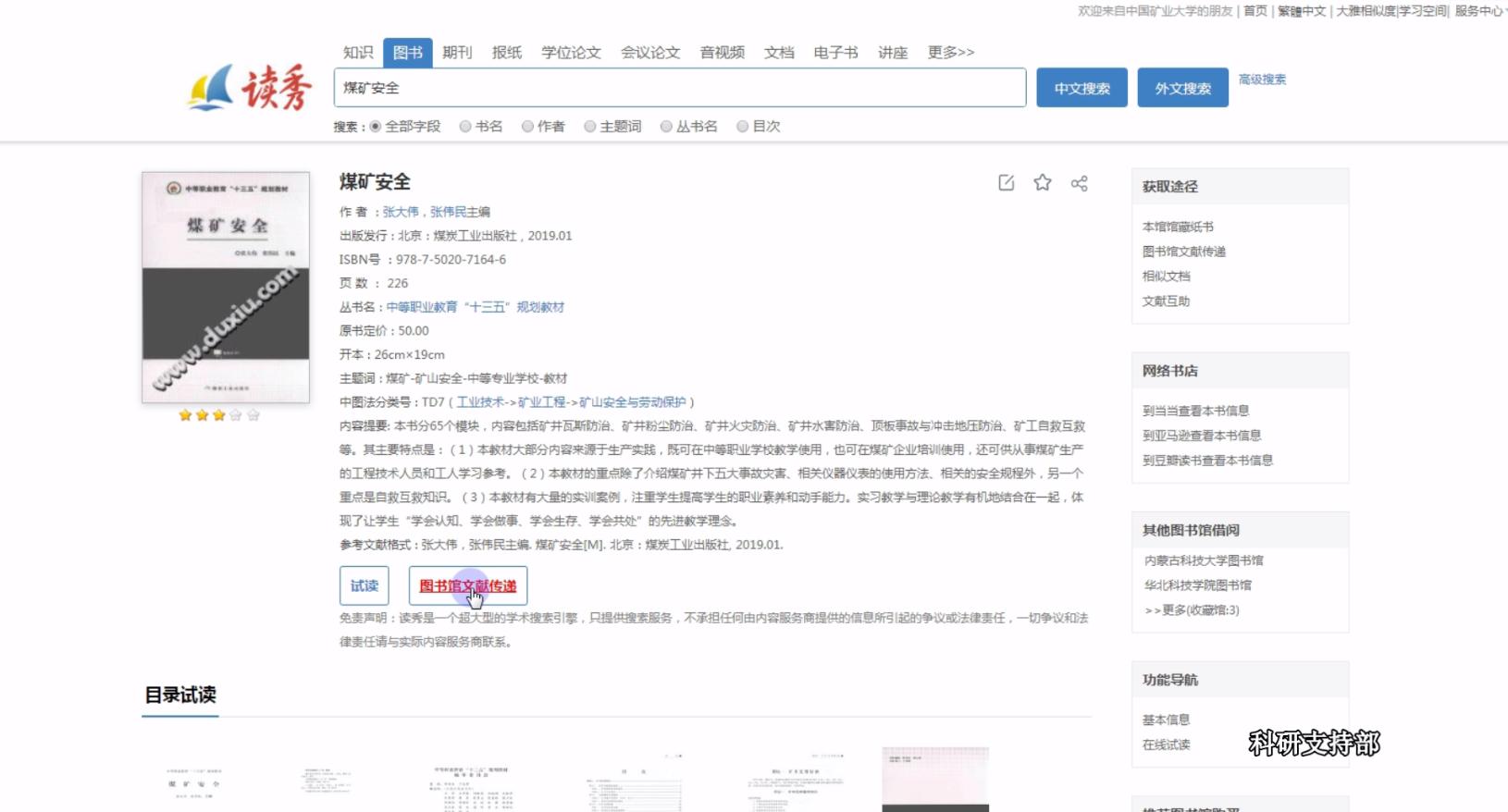Open the author link 张大伟
Image resolution: width=1508 pixels, height=812 pixels.
pyautogui.click(x=401, y=212)
